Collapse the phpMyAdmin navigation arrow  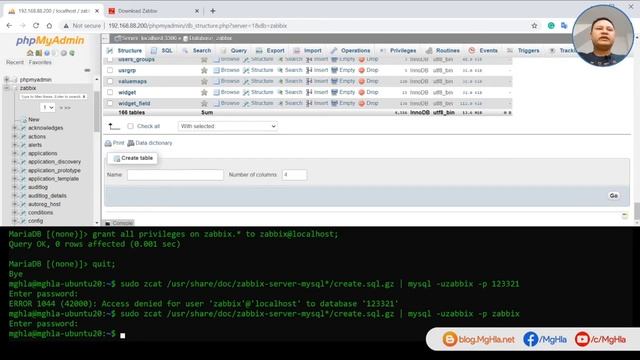[x=105, y=38]
